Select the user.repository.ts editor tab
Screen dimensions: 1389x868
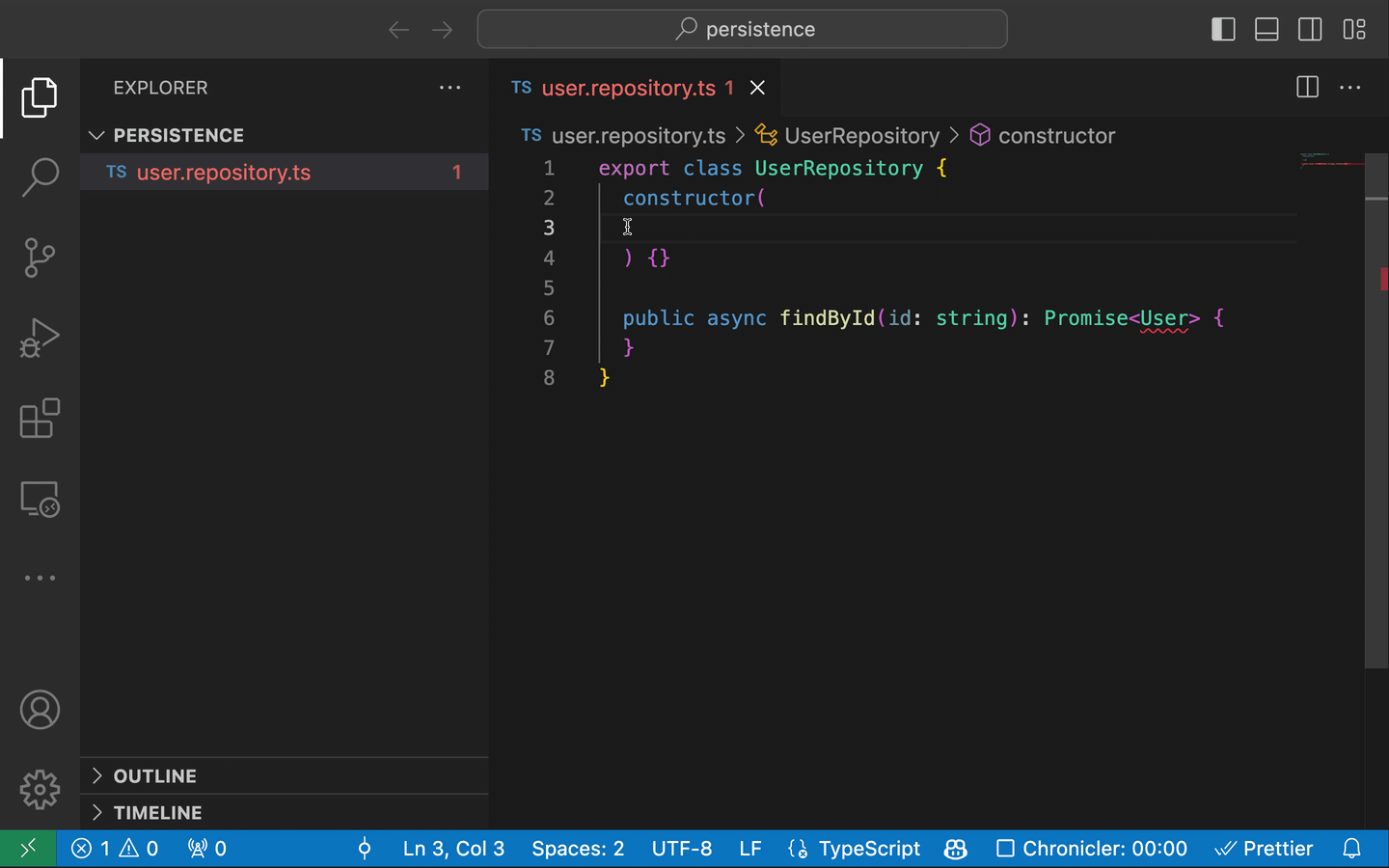tap(627, 88)
